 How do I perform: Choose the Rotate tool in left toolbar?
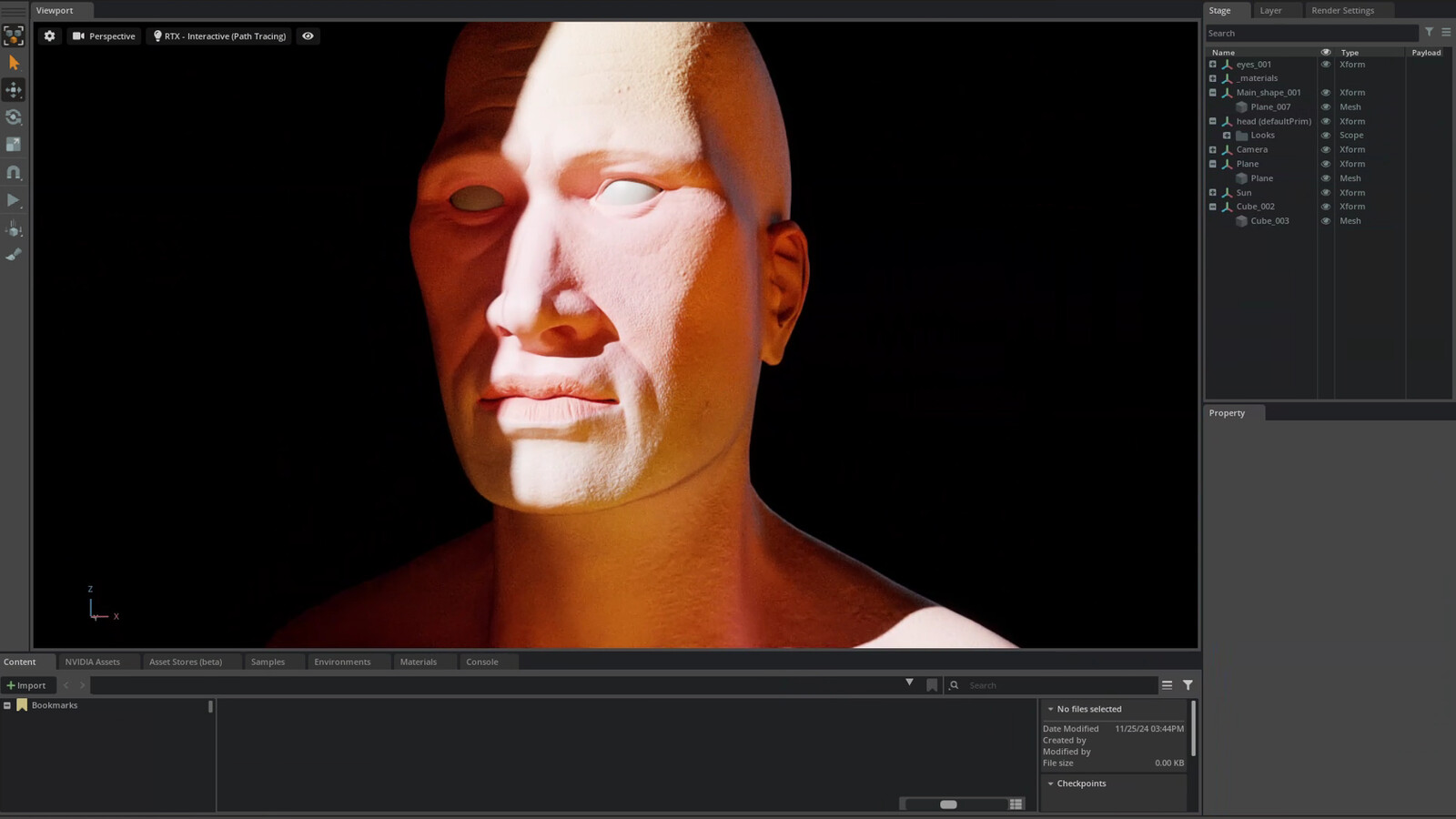14,116
